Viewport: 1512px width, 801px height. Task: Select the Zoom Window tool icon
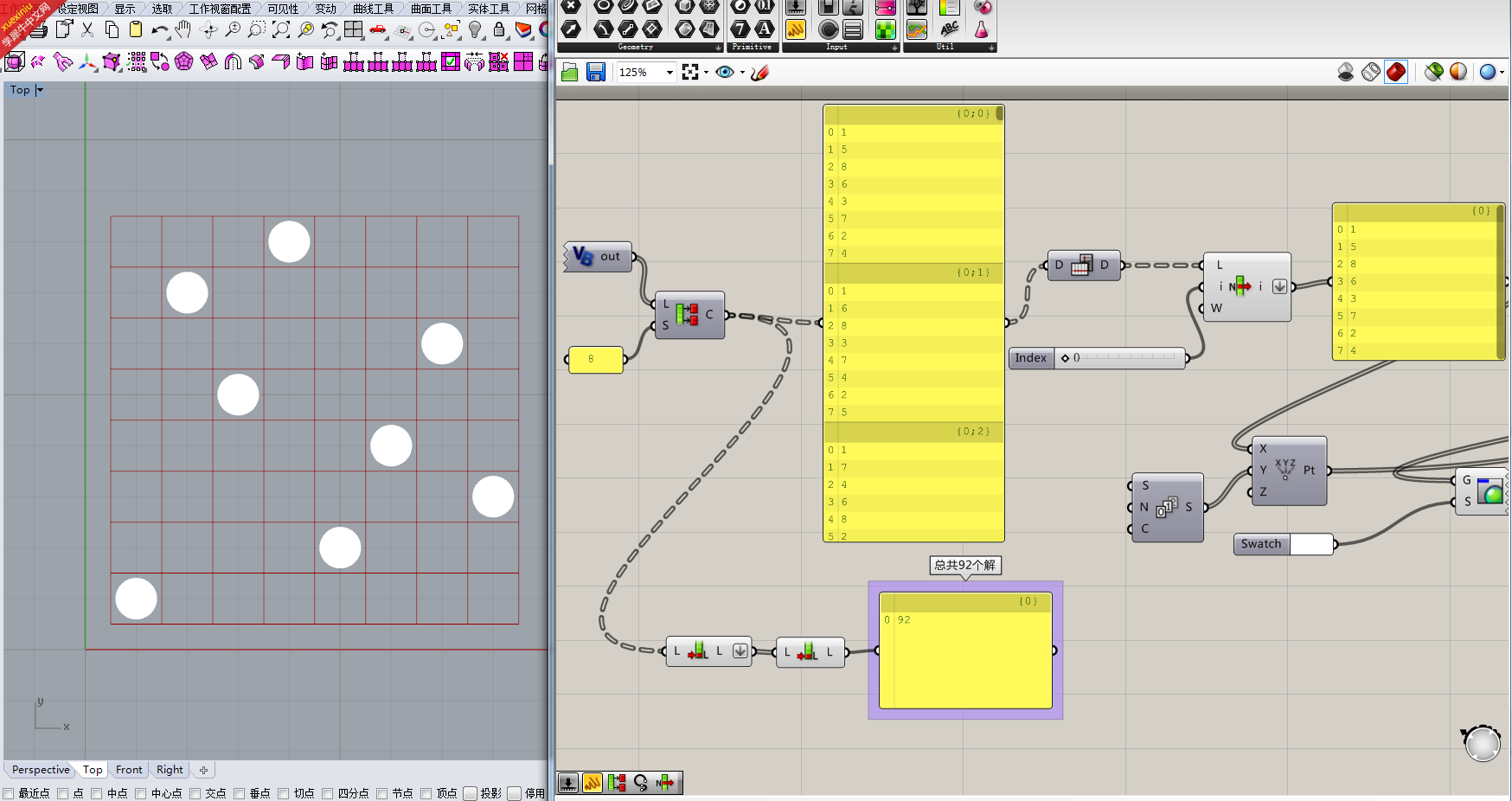tap(257, 29)
